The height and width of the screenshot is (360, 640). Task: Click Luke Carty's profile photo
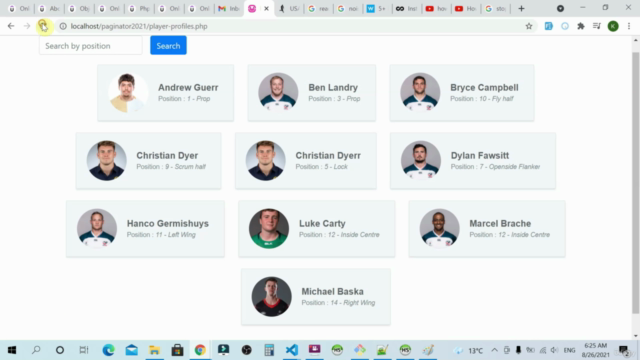coord(269,229)
